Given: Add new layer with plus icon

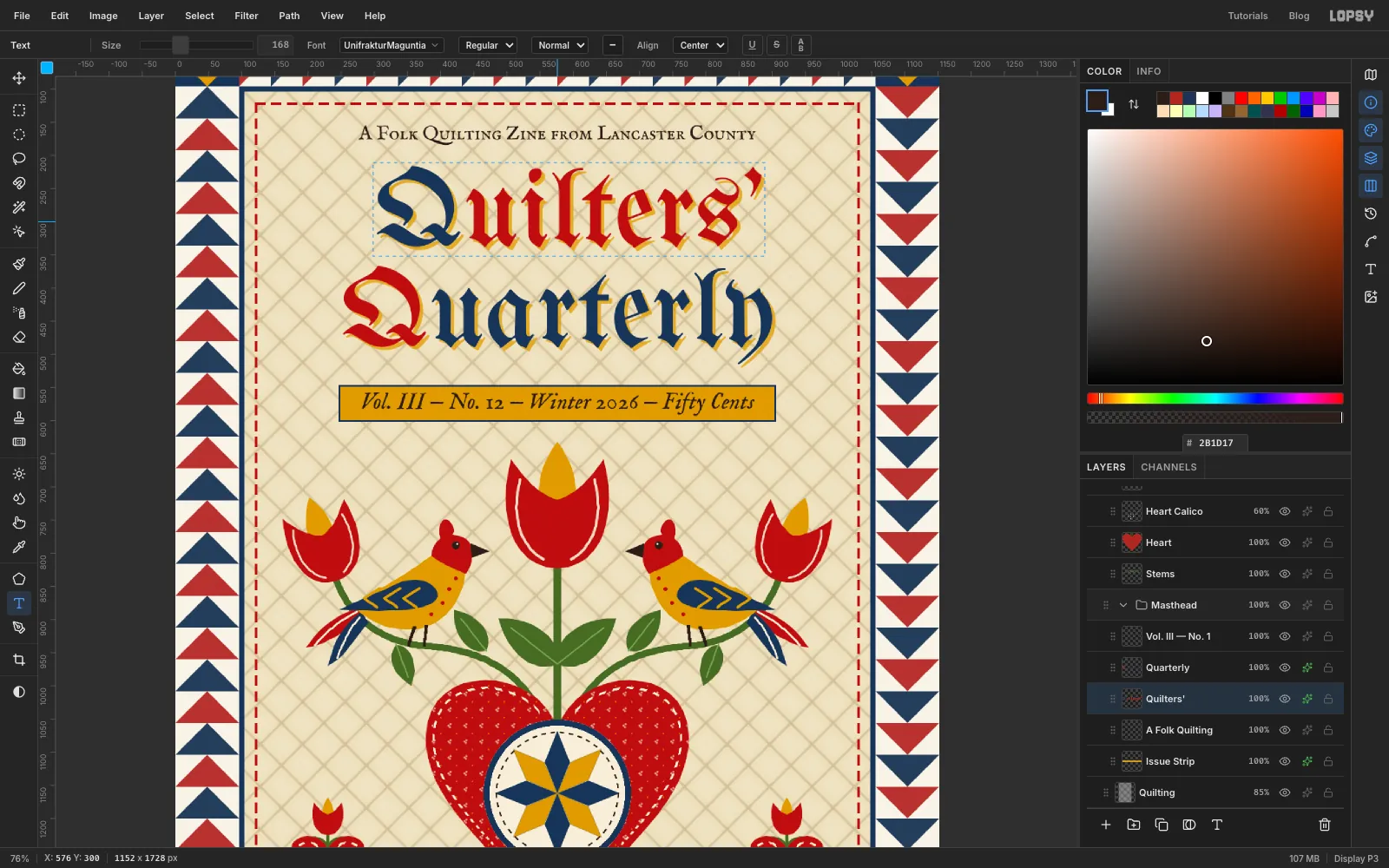Looking at the screenshot, I should coord(1106,825).
